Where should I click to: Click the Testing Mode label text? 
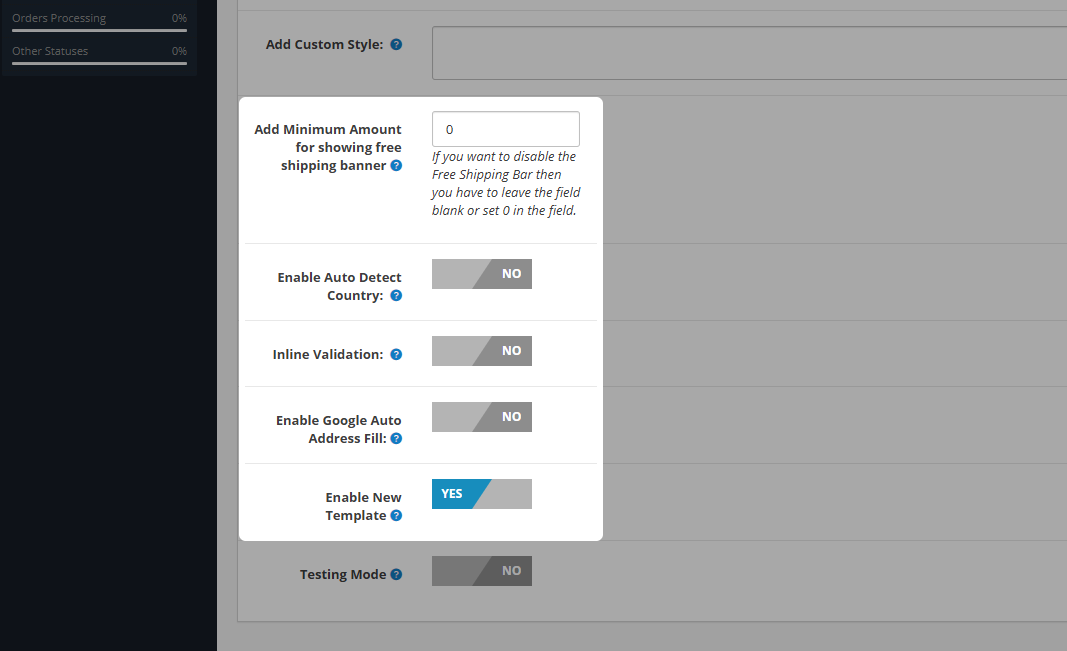point(343,575)
